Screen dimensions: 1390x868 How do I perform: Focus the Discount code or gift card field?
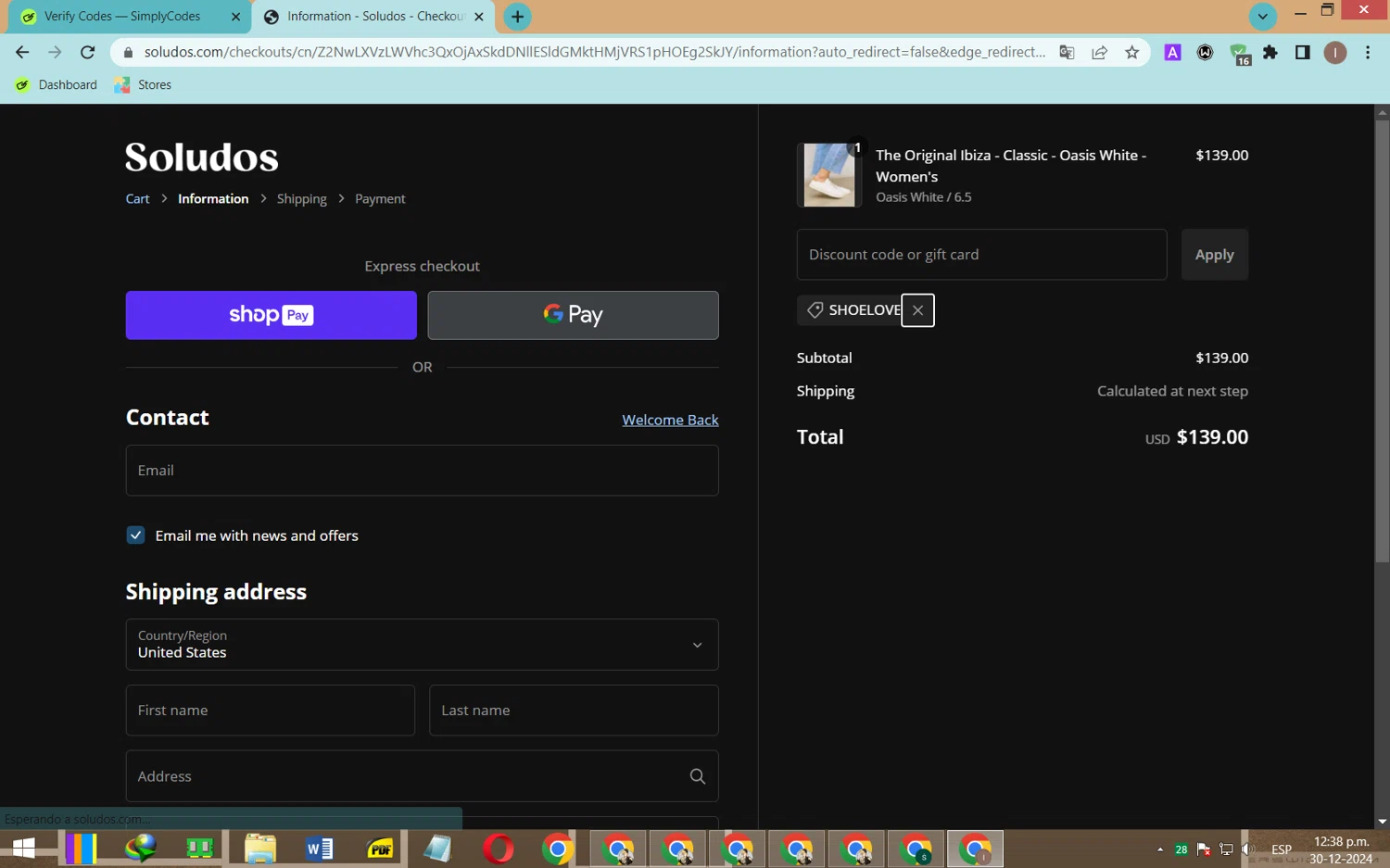(x=981, y=255)
